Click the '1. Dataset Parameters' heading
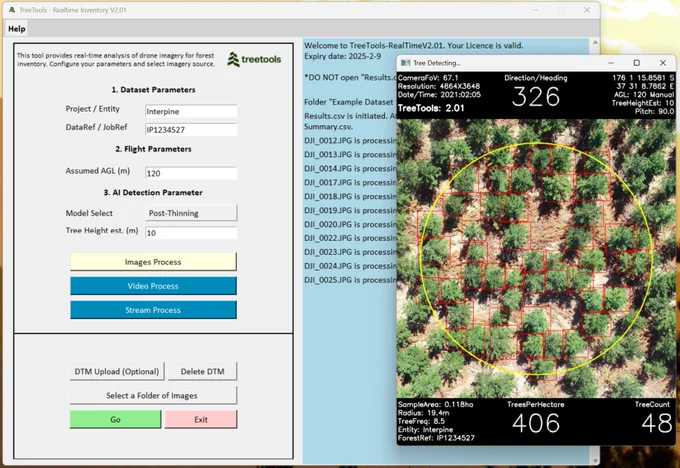This screenshot has width=680, height=468. coord(153,90)
